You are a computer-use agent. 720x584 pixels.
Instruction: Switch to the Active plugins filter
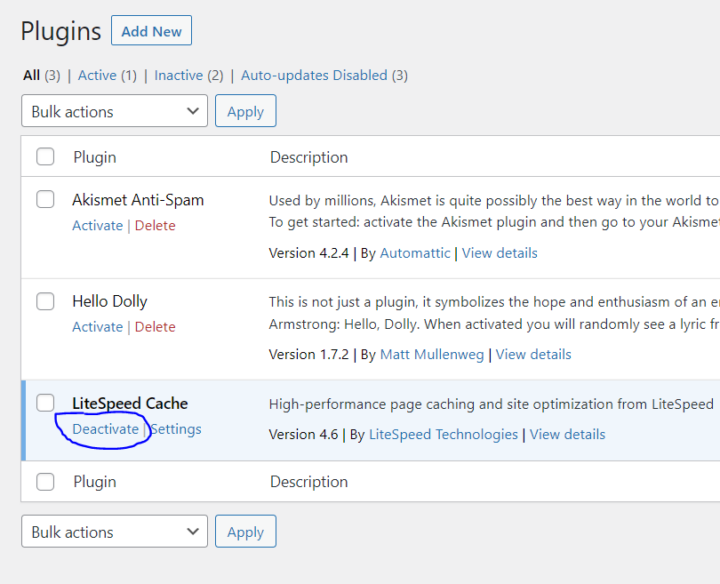pos(97,75)
